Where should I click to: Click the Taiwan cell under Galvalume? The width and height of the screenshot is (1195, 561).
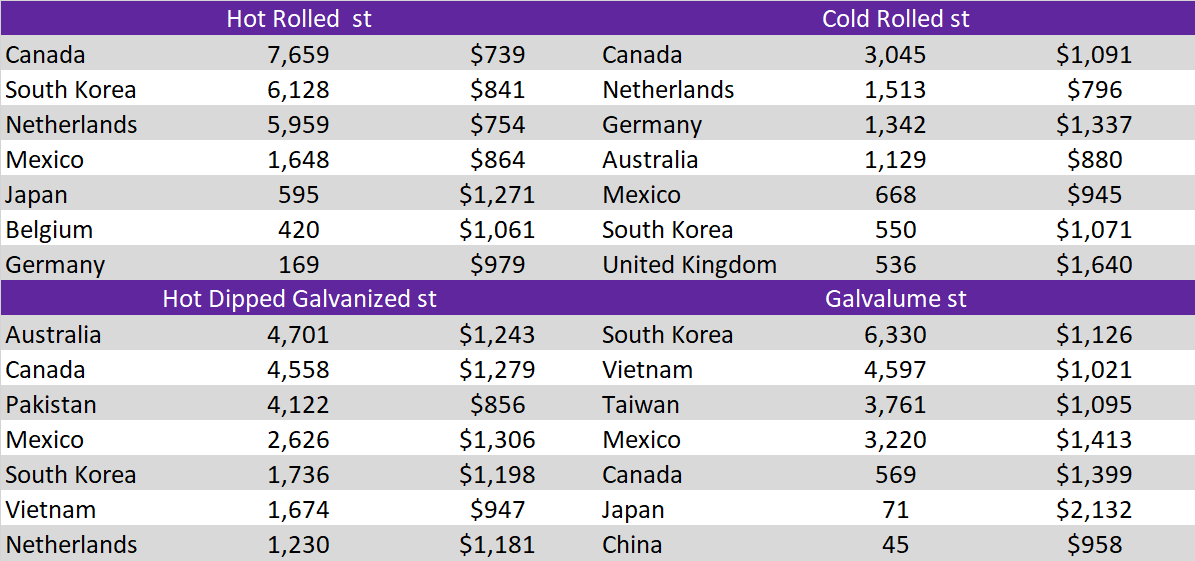[640, 404]
